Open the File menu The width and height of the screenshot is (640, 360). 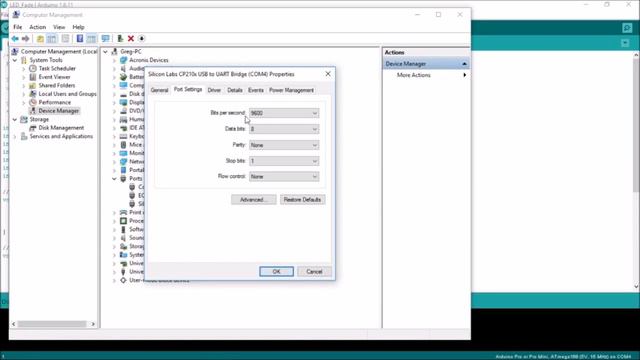(x=18, y=27)
